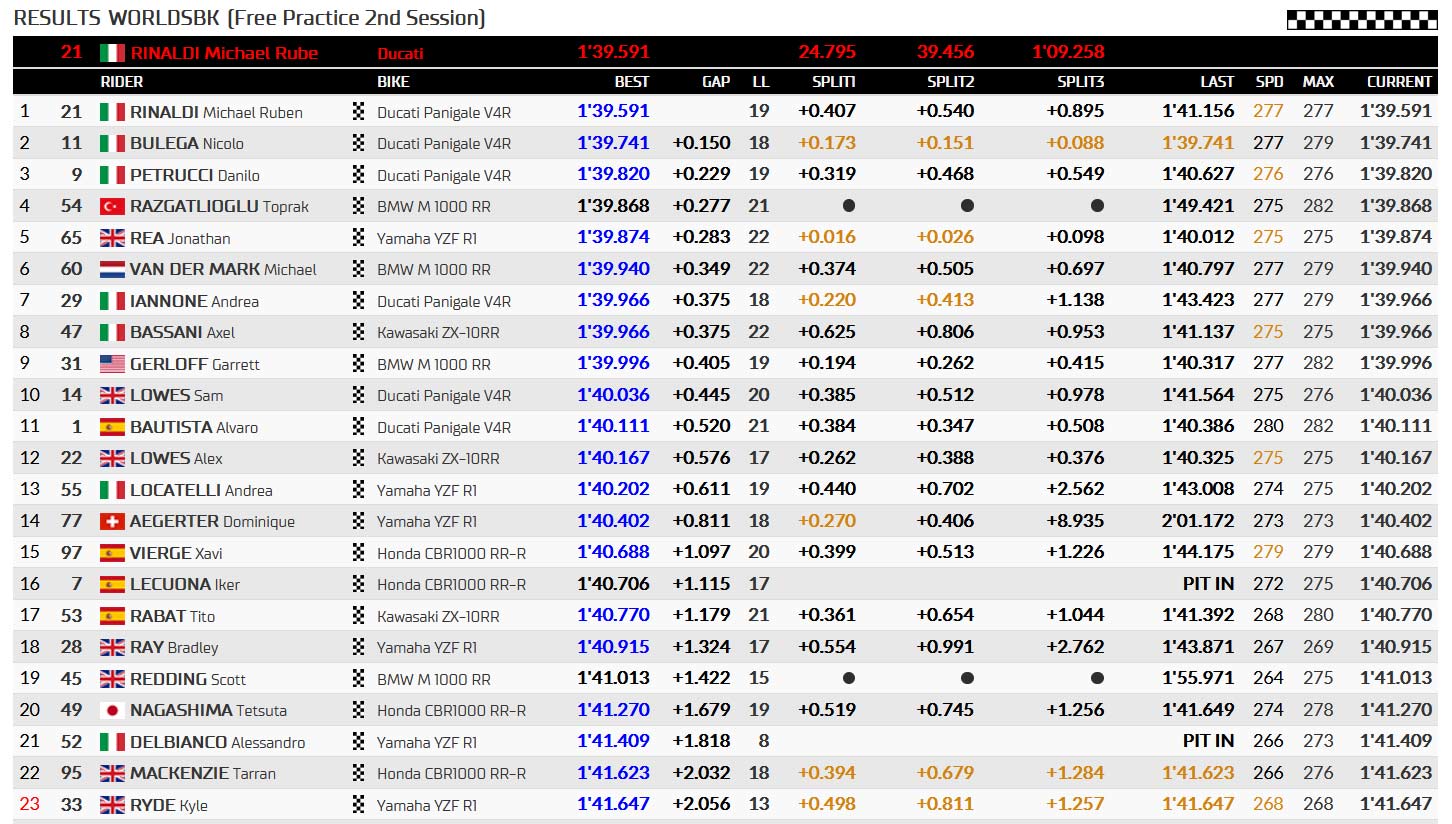Click the Netherlands flag beside Van Der Mark

112,270
